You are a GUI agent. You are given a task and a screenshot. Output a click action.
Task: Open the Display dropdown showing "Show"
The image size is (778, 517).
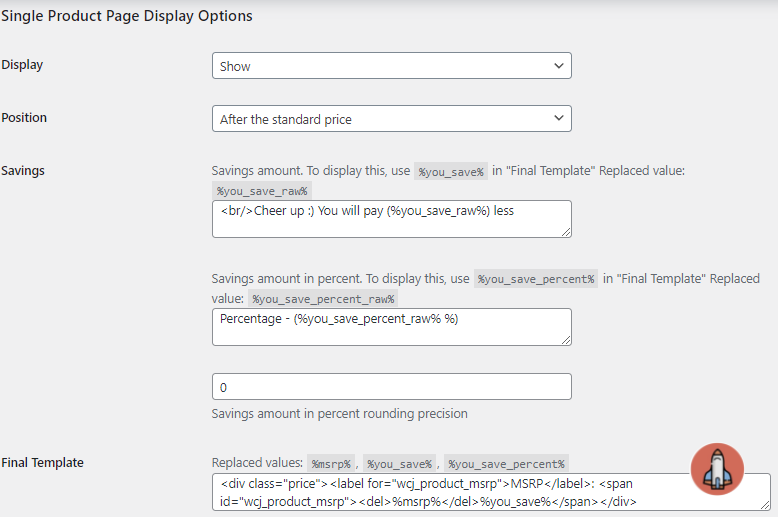click(x=391, y=66)
